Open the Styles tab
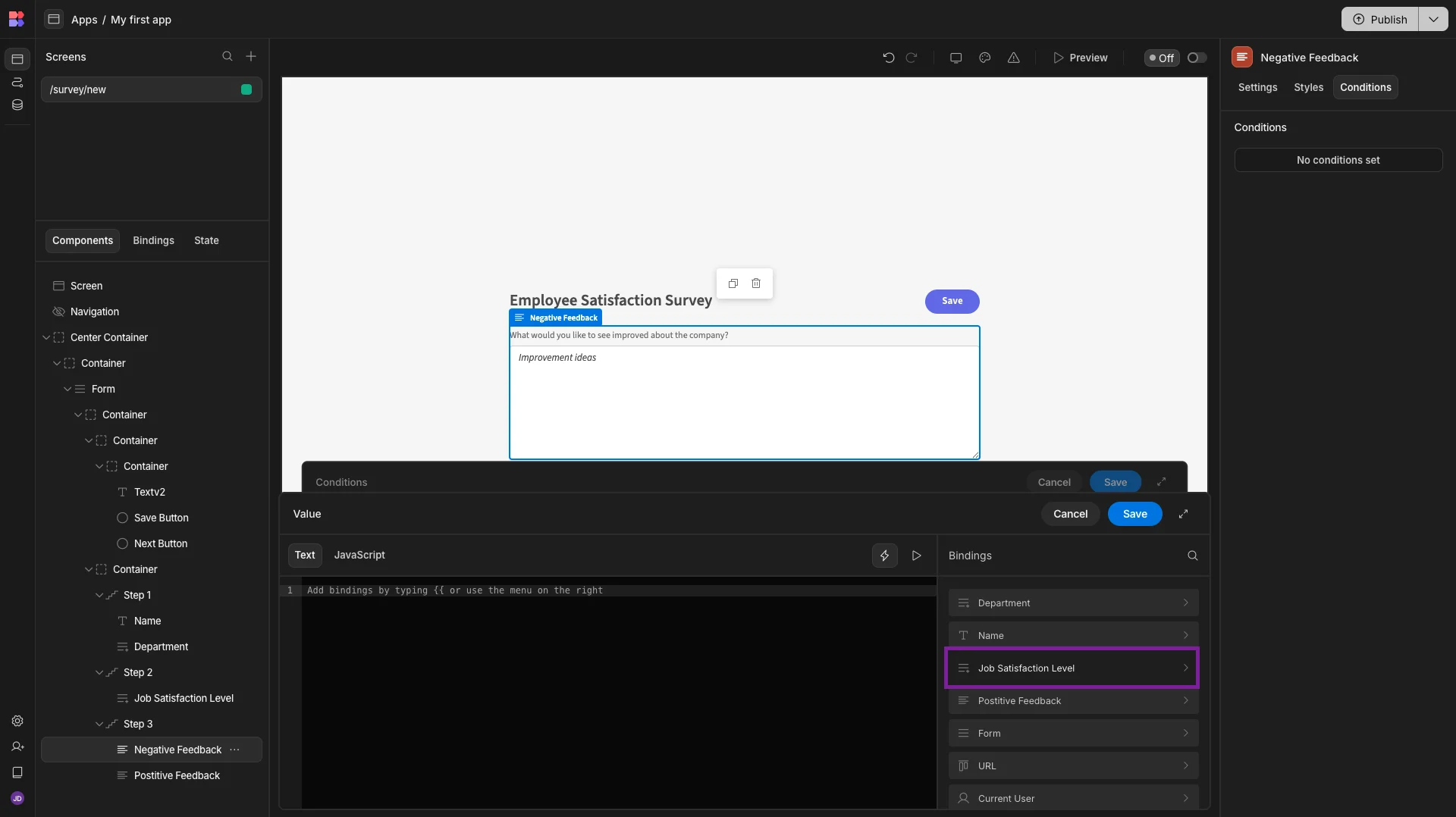1456x817 pixels. point(1308,87)
